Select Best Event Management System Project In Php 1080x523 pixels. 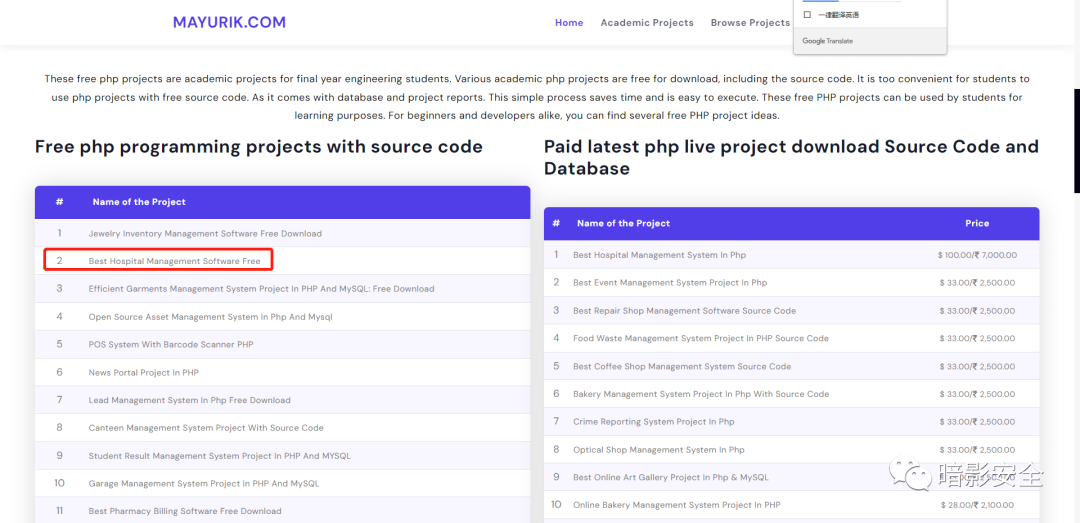click(670, 283)
